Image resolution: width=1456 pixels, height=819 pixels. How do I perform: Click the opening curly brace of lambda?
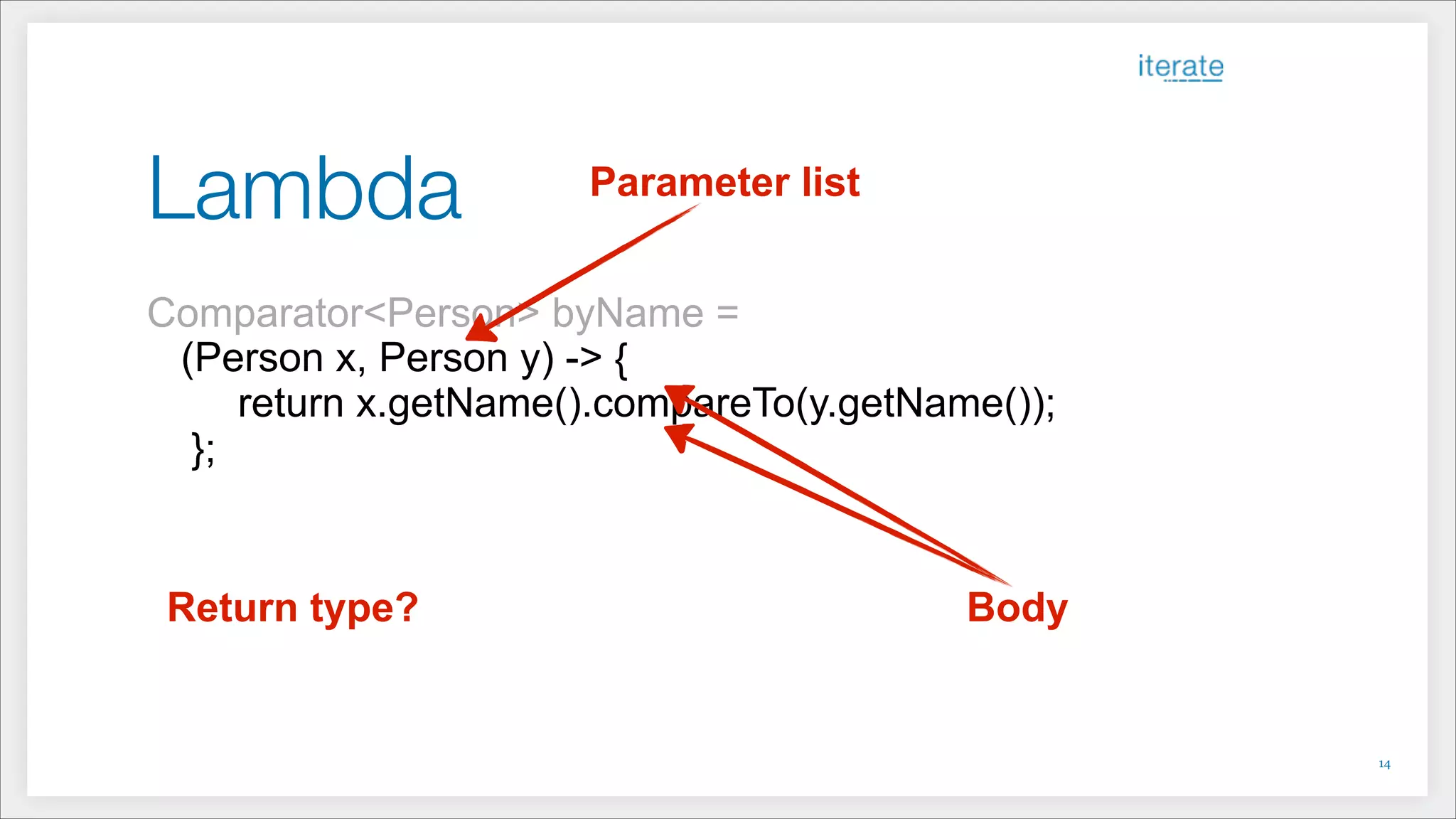click(621, 360)
